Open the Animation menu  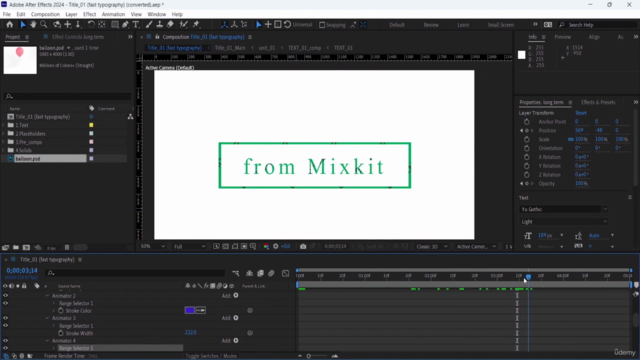113,14
